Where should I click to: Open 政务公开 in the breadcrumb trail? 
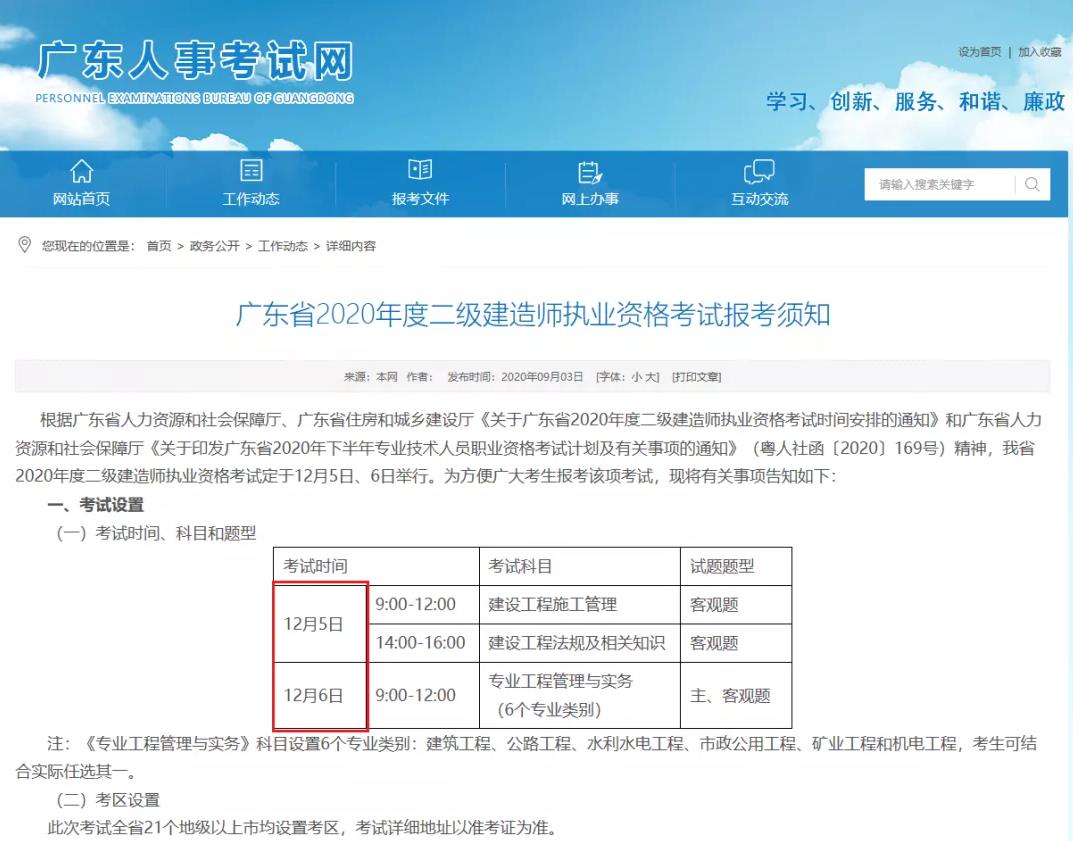click(x=215, y=246)
